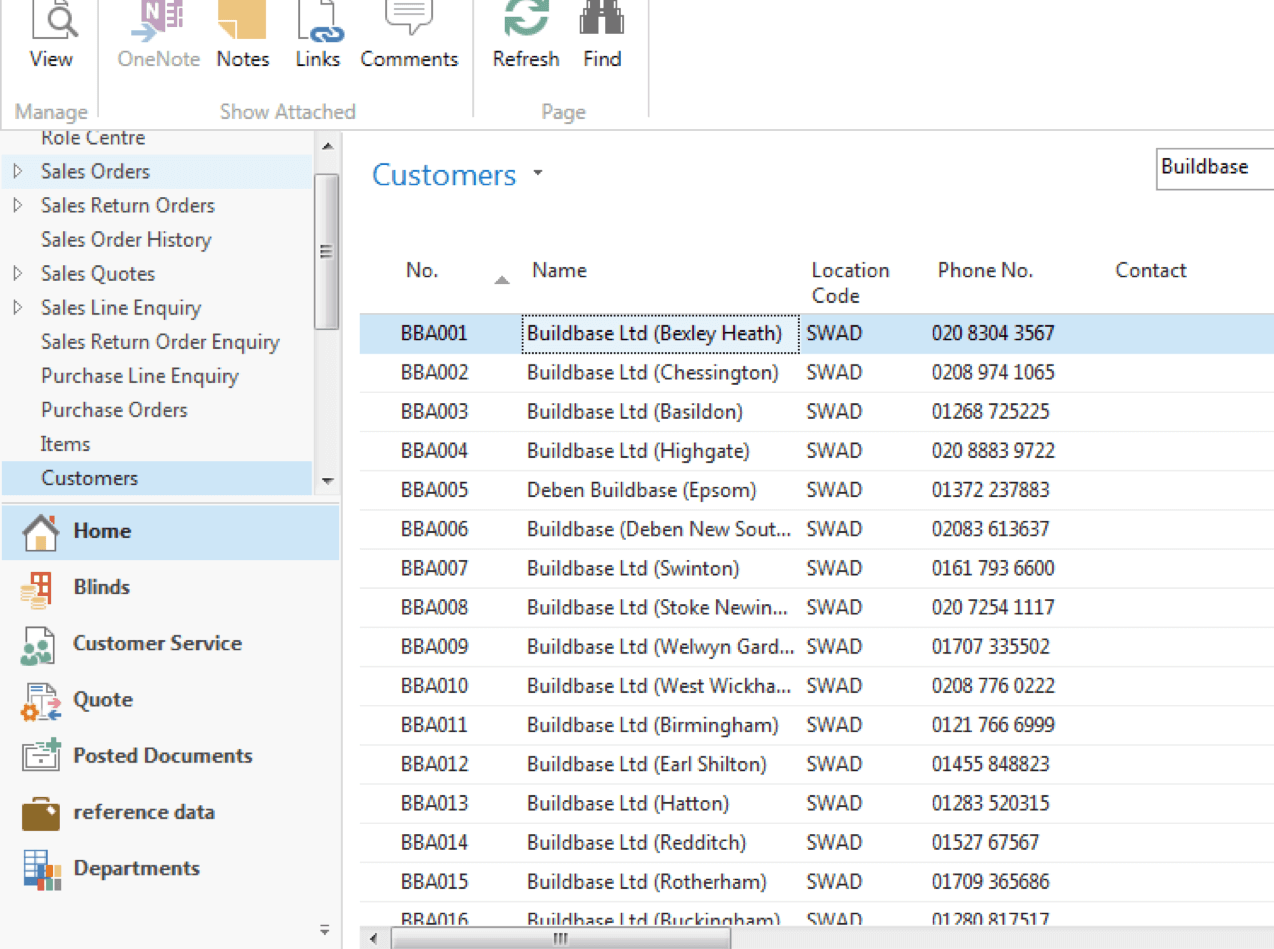Select Buildbase Ltd (Rotherham)
This screenshot has width=1274, height=949.
[646, 882]
